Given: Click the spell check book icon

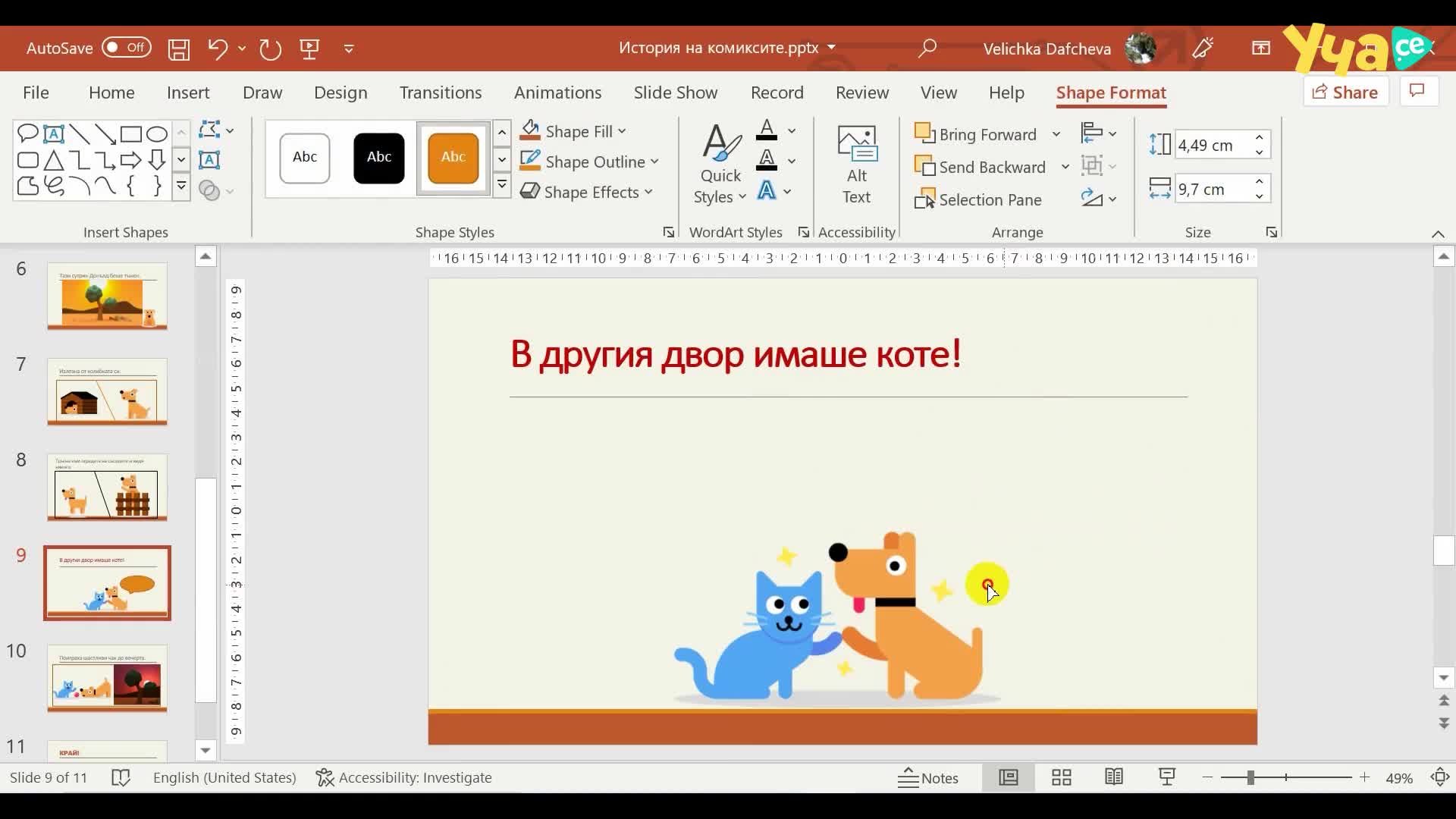Looking at the screenshot, I should point(121,777).
